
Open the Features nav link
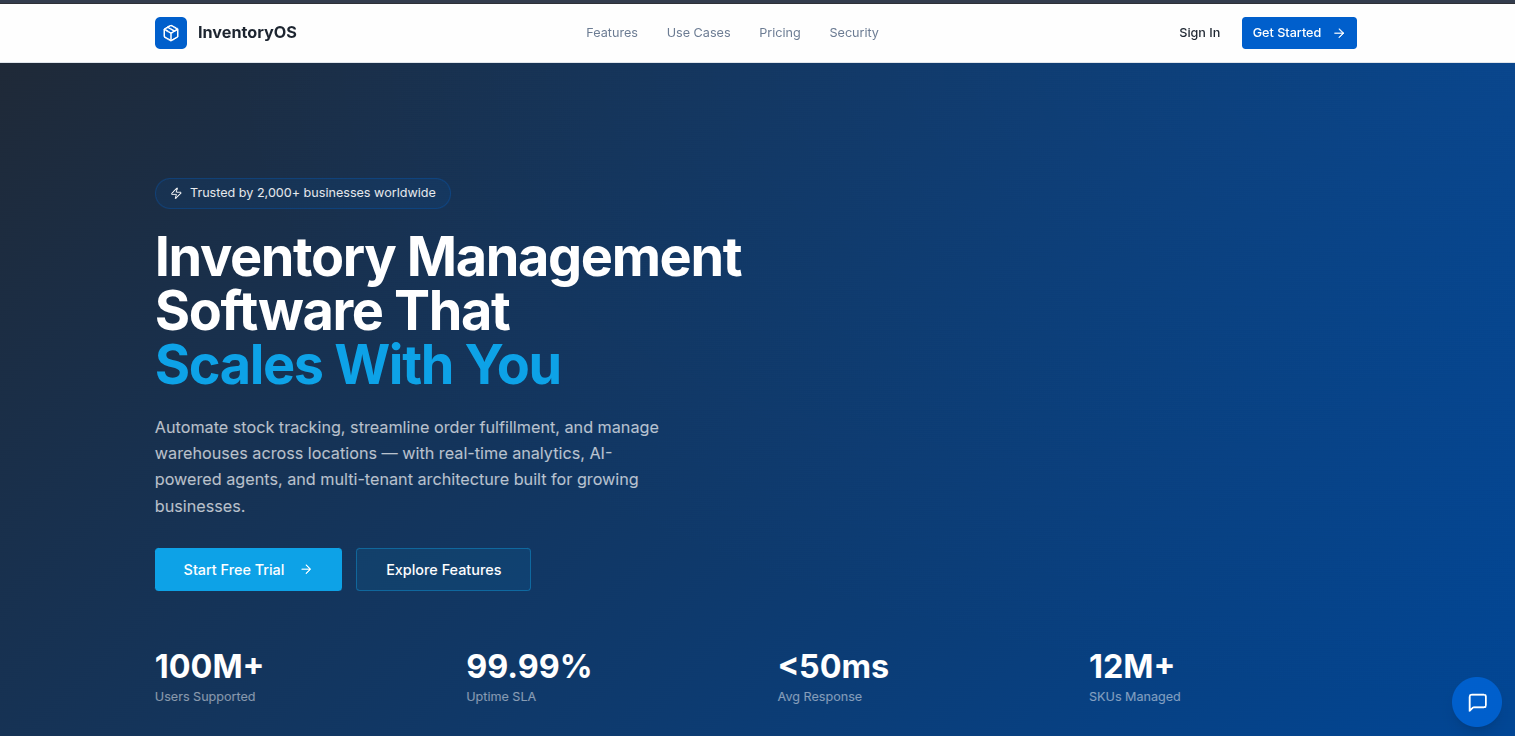click(x=612, y=33)
